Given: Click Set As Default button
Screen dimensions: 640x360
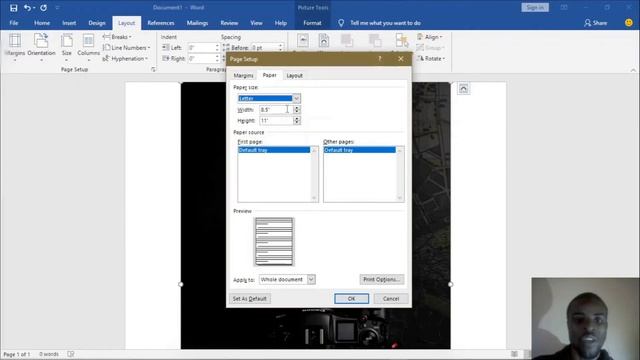Looking at the screenshot, I should coord(249,299).
